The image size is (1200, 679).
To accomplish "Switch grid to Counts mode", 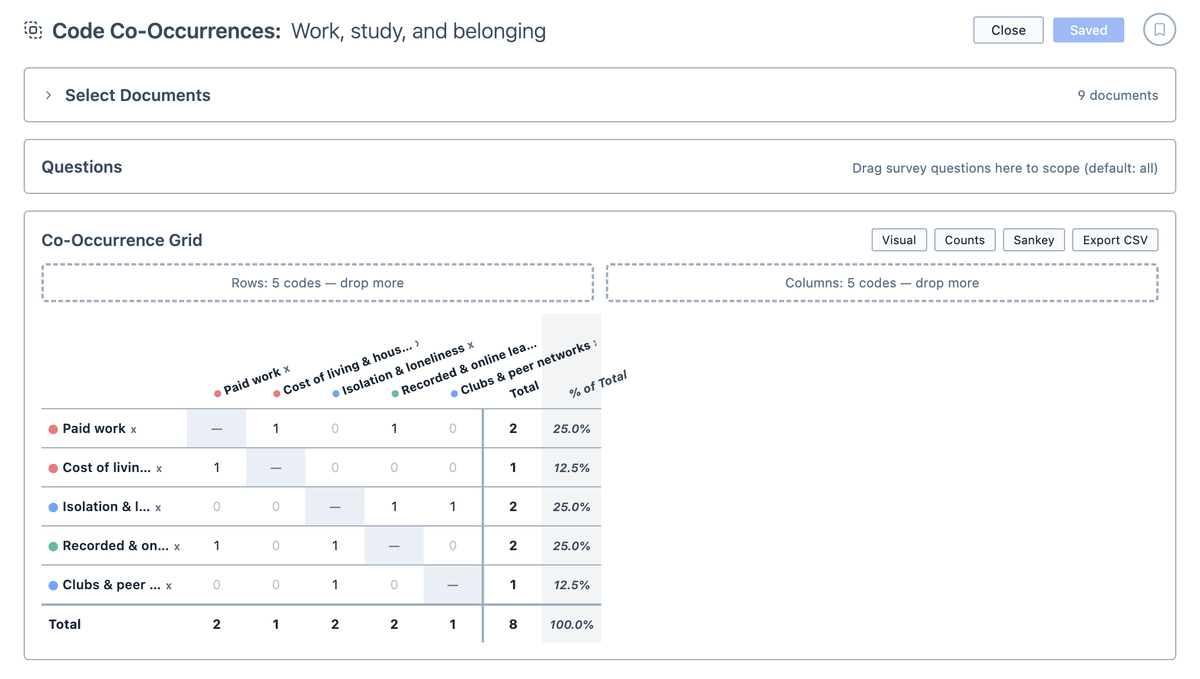I will click(964, 240).
